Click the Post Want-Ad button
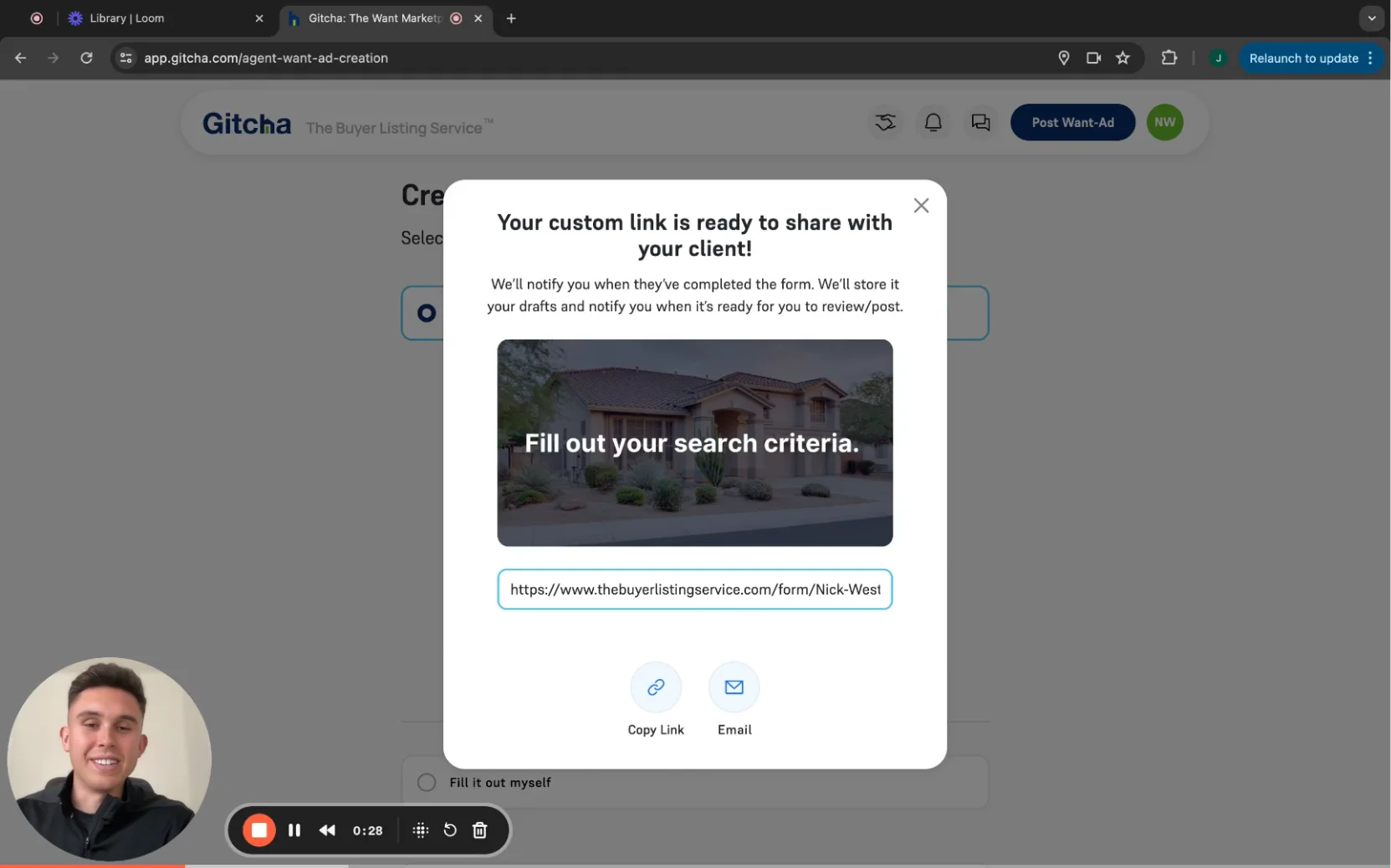Viewport: 1391px width, 868px height. (x=1072, y=123)
